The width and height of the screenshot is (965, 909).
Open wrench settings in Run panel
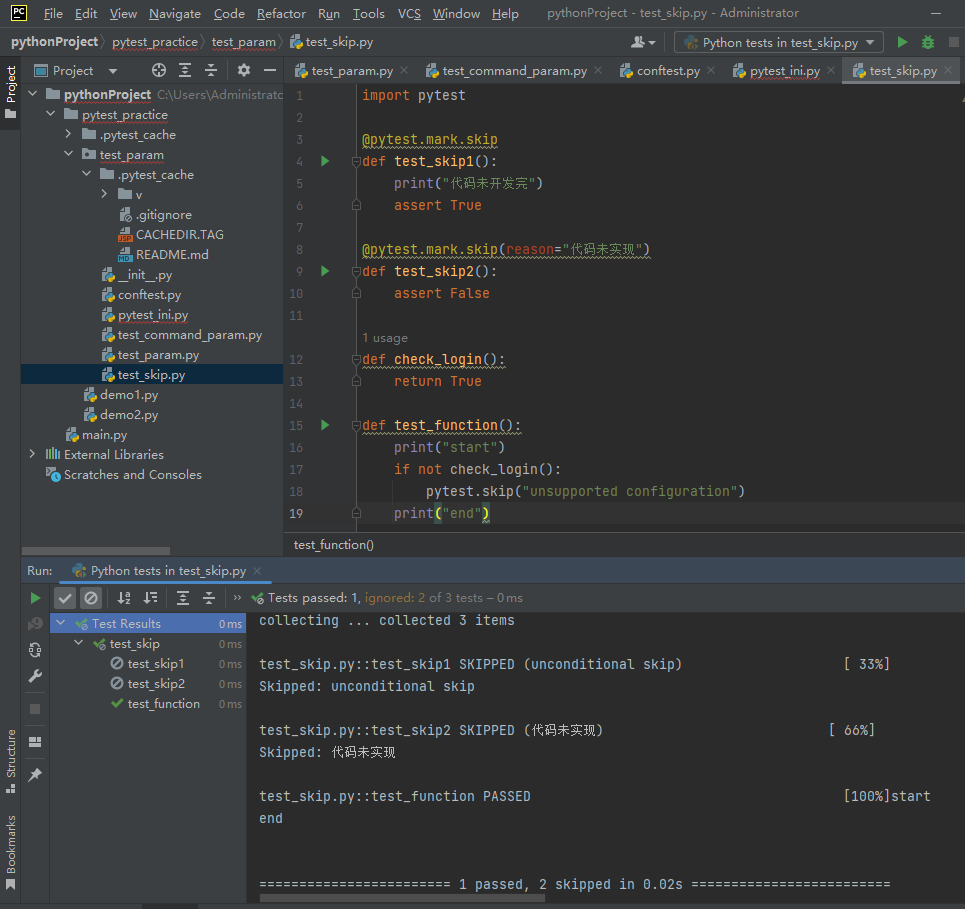[35, 676]
